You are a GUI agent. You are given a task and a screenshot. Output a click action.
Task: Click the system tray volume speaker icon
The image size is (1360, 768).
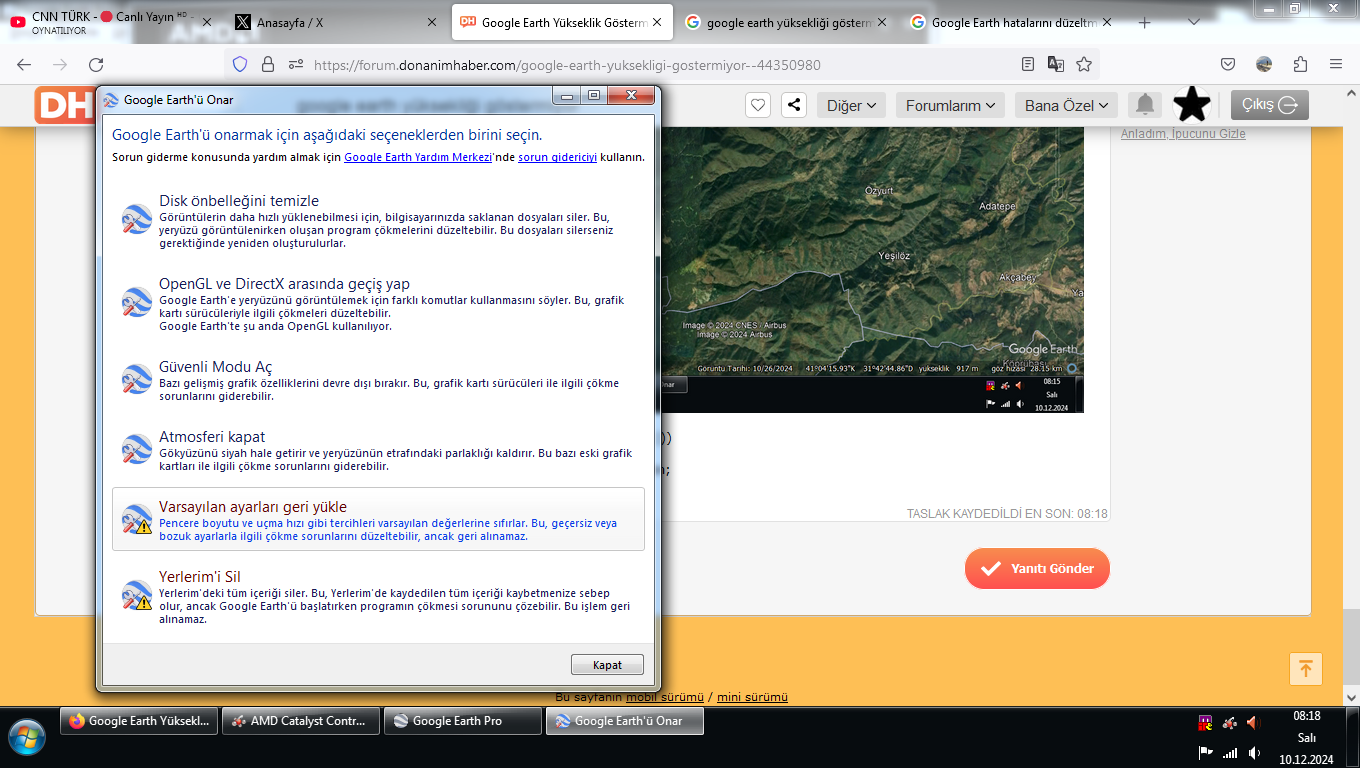pyautogui.click(x=1254, y=752)
